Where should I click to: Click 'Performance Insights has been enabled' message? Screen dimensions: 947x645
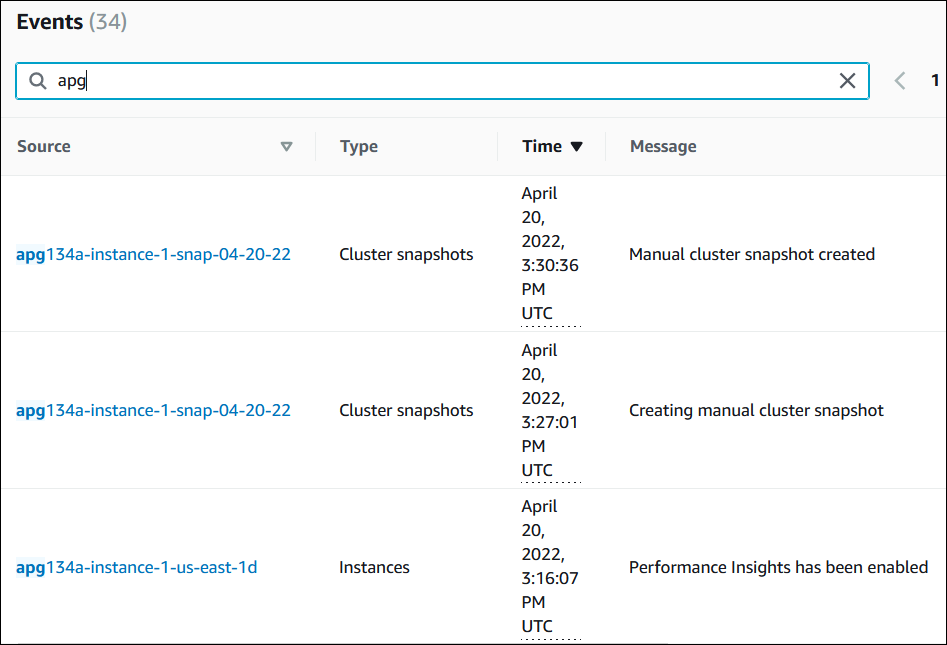[778, 568]
